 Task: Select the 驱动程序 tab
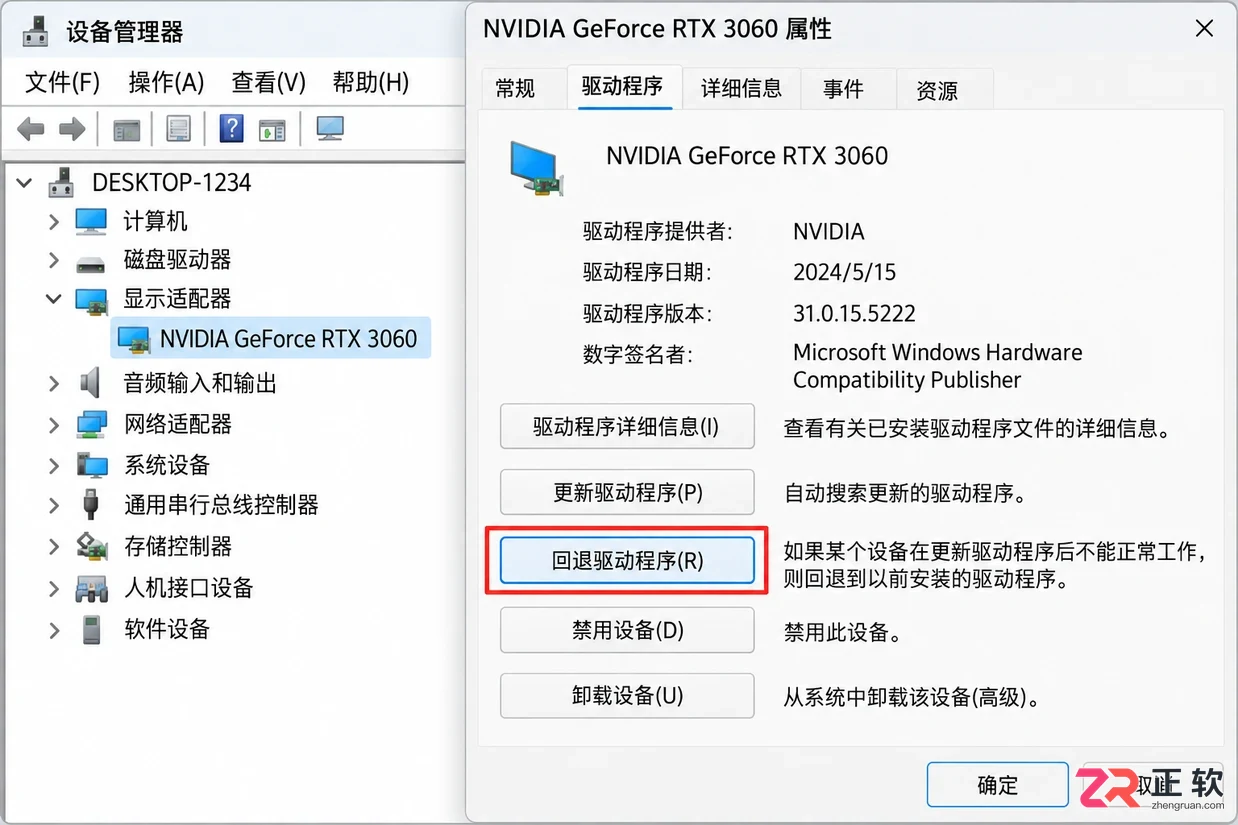(624, 87)
